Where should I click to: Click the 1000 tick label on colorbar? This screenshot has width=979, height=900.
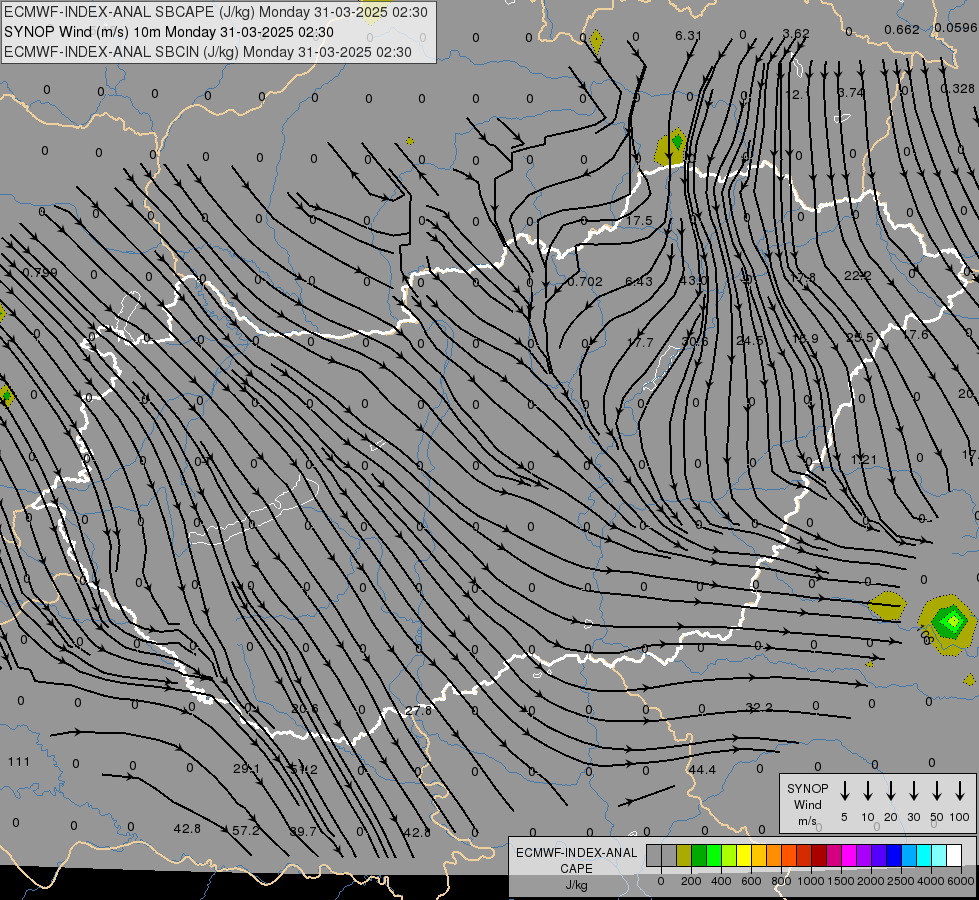point(810,881)
